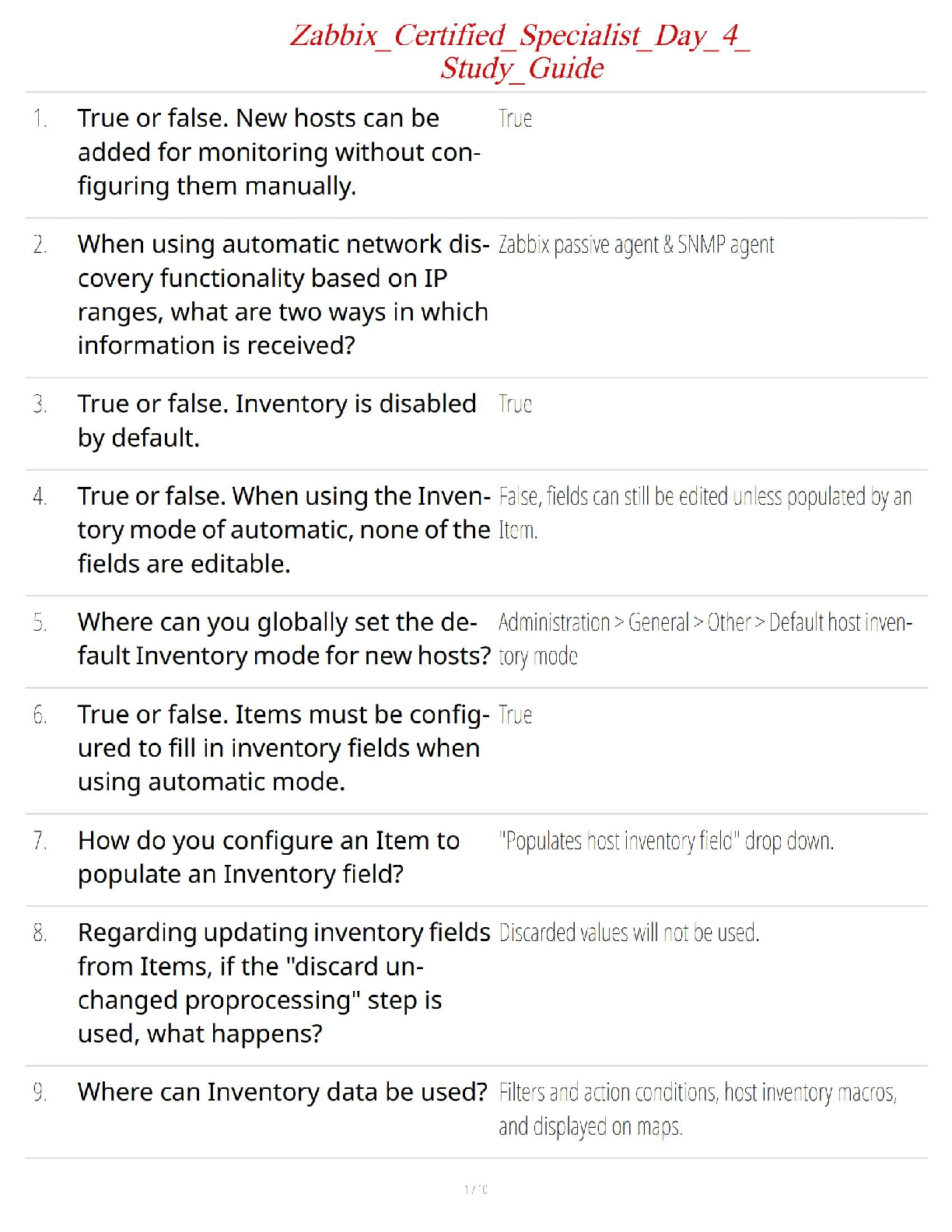Image resolution: width=952 pixels, height=1232 pixels.
Task: Click question 2 about automatic network discovery
Action: click(283, 295)
